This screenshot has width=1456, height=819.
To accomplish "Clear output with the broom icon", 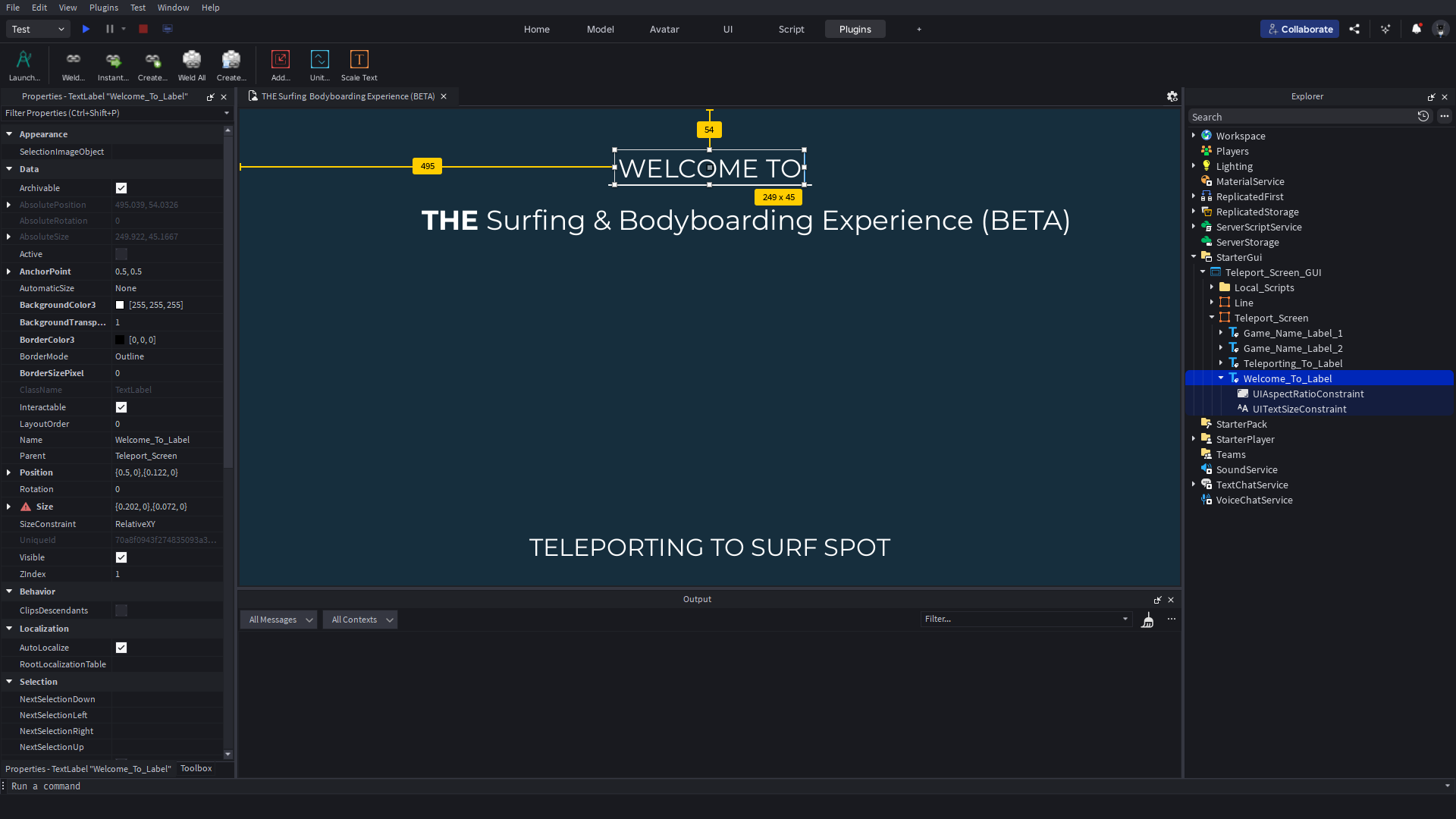I will 1148,620.
